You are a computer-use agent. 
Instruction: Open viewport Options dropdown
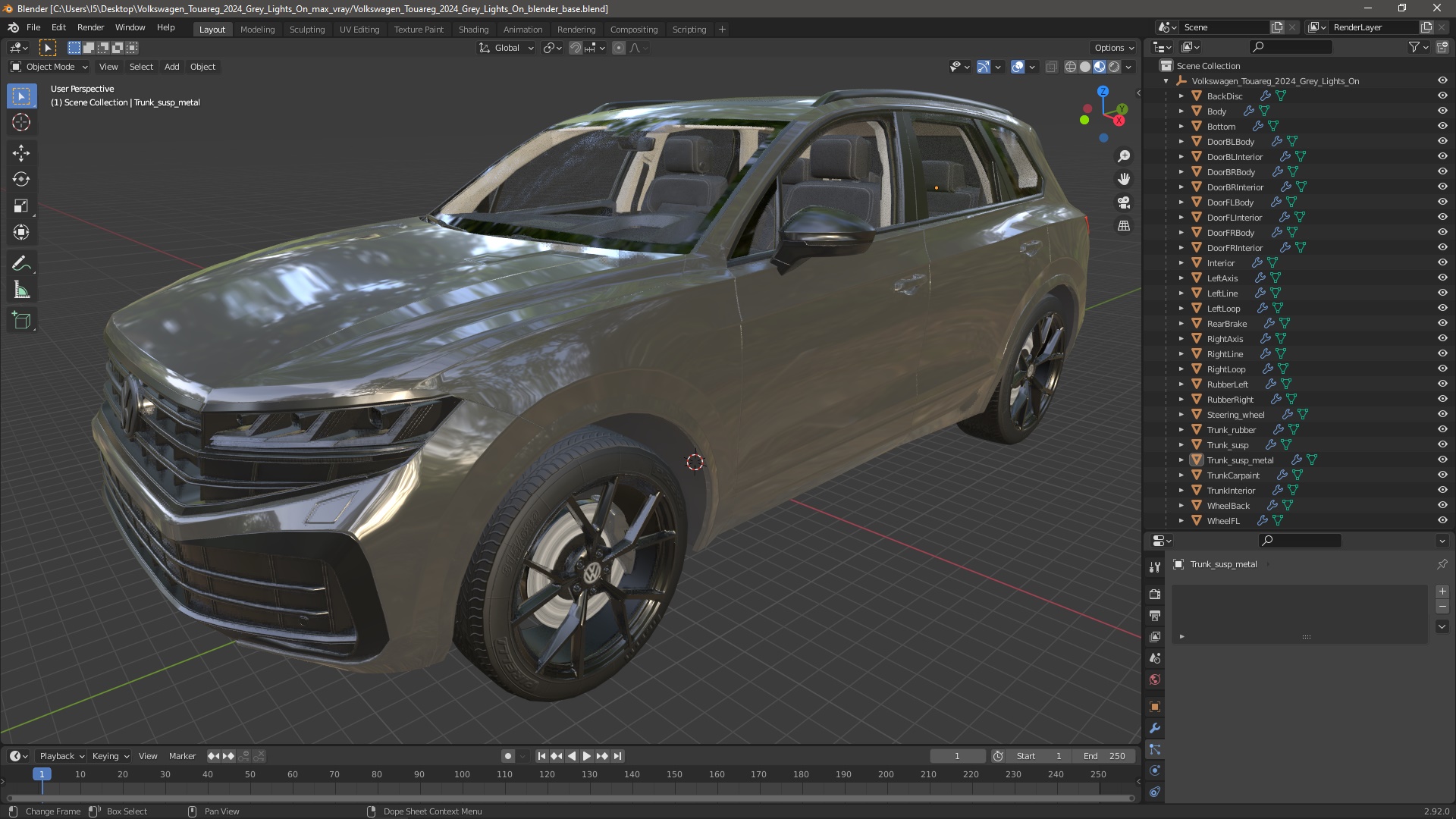[x=1114, y=48]
